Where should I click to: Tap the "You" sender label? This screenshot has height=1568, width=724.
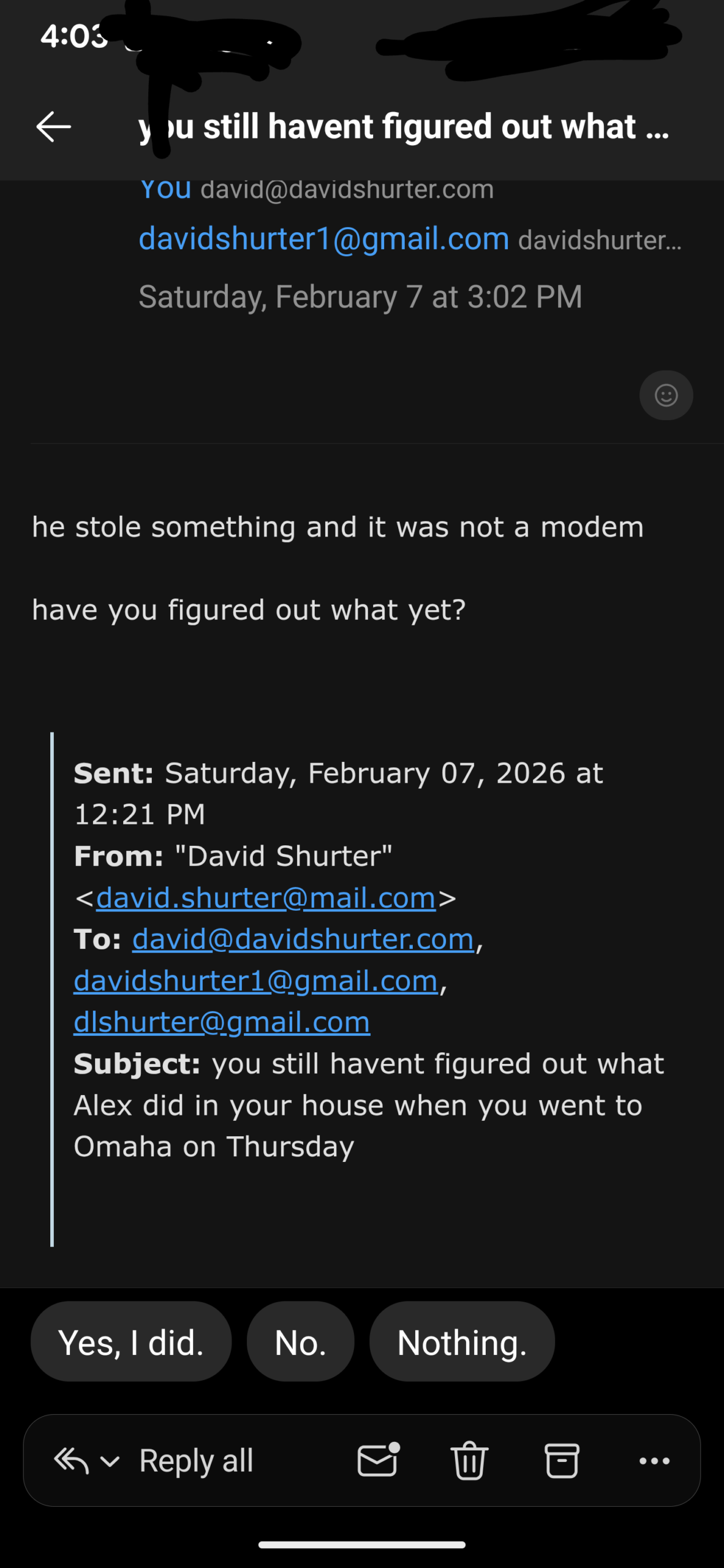coord(166,189)
